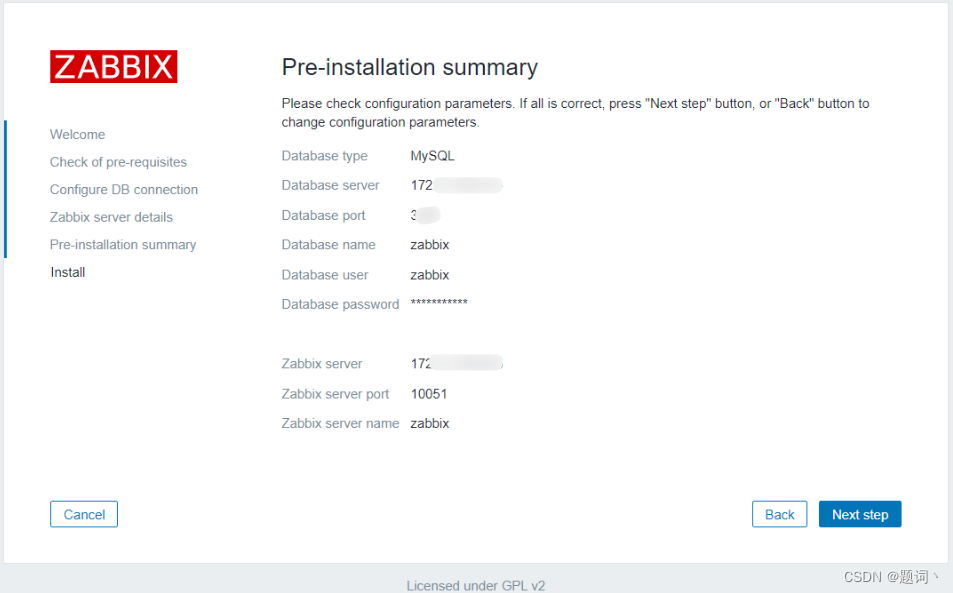This screenshot has height=593, width=953.
Task: Click the Zabbix server port 10051 value
Action: 429,393
